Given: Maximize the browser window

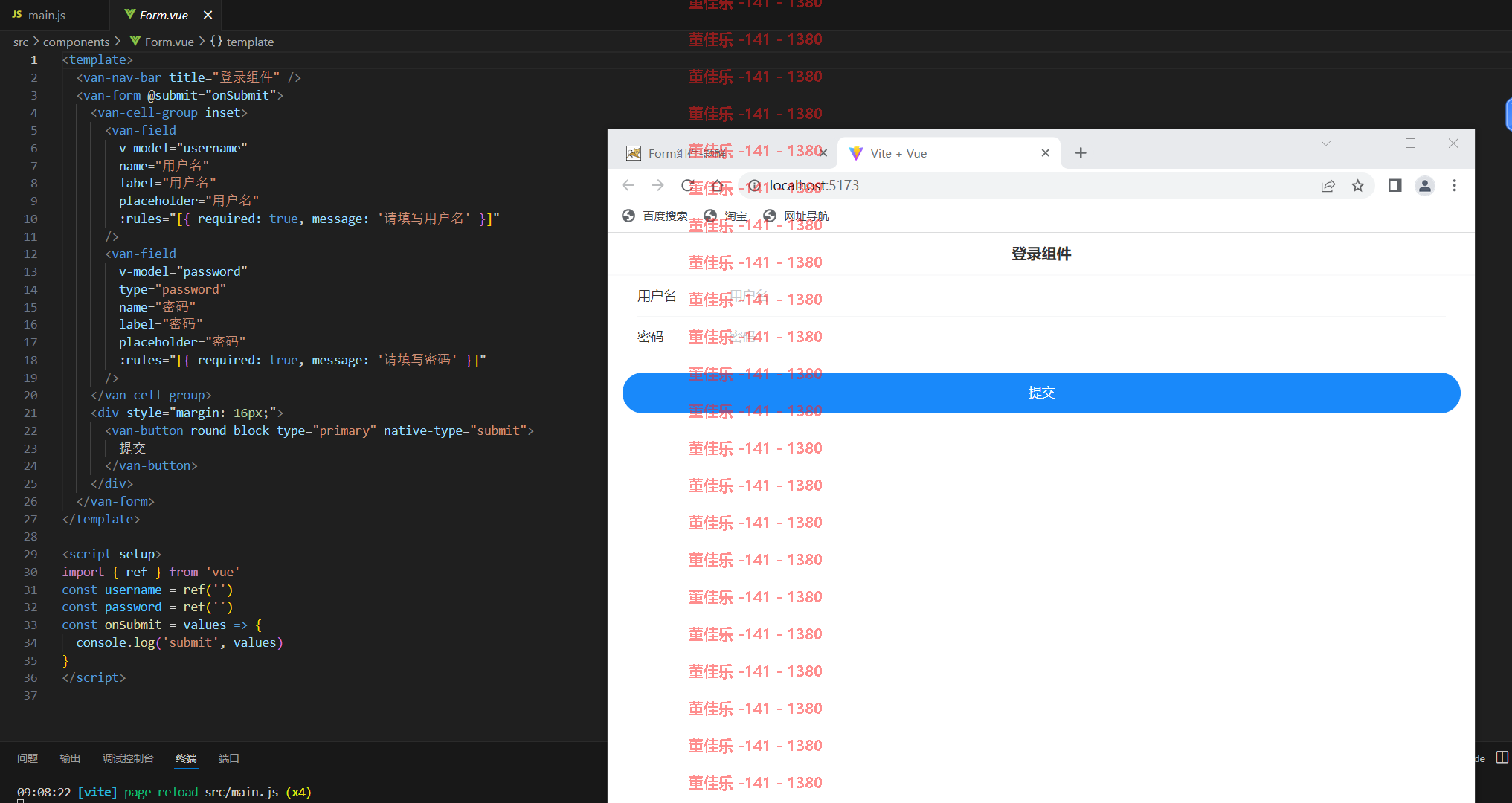Looking at the screenshot, I should coord(1410,143).
